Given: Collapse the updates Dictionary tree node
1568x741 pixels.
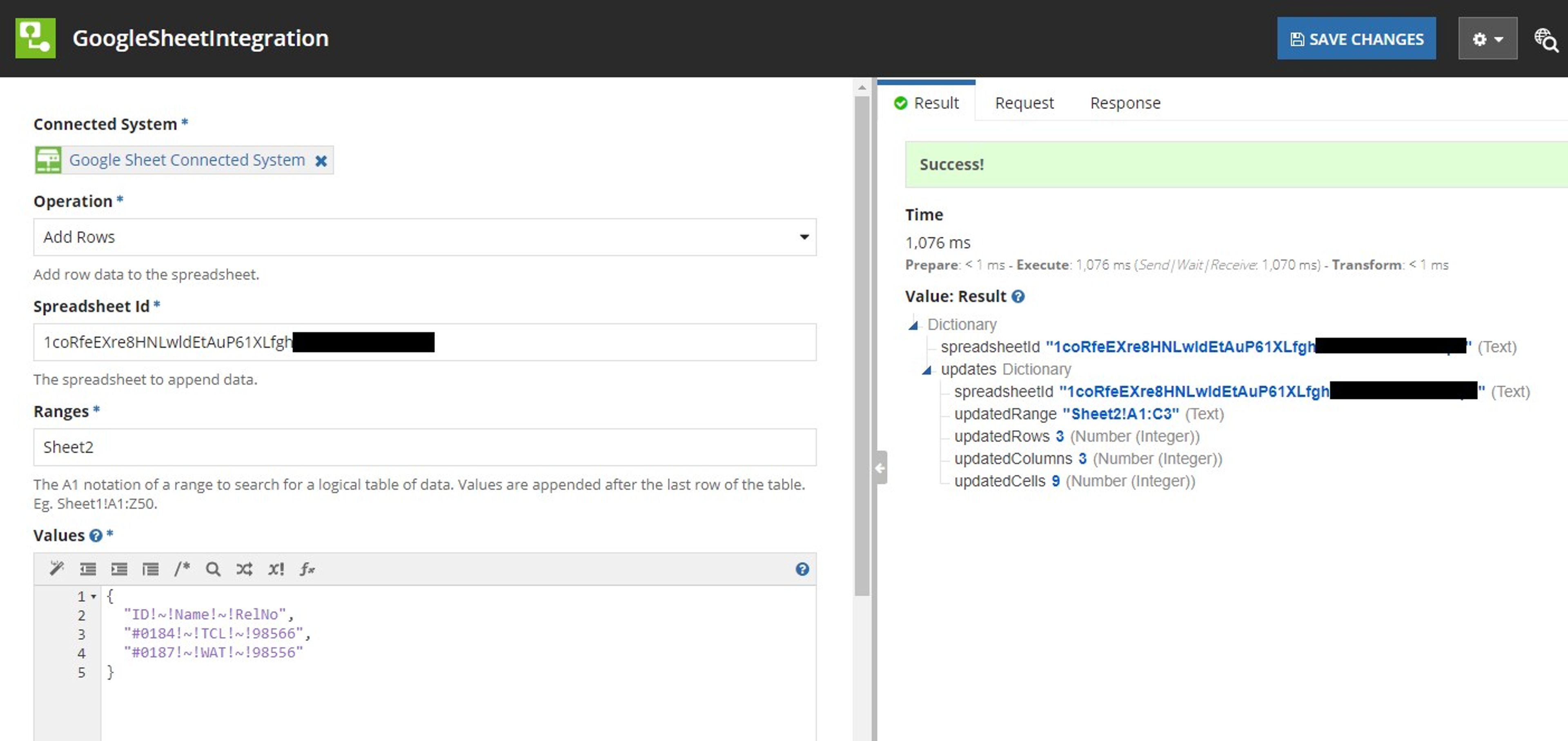Looking at the screenshot, I should pos(927,370).
